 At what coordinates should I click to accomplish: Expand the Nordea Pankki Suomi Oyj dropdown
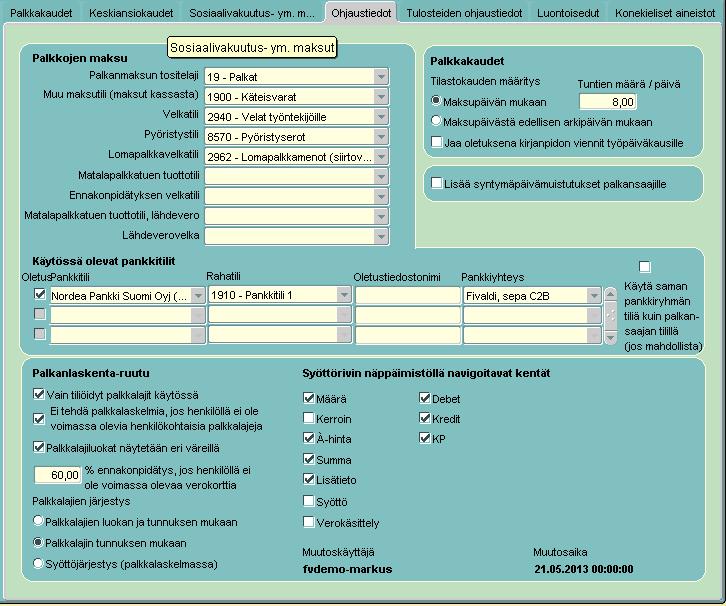point(198,296)
